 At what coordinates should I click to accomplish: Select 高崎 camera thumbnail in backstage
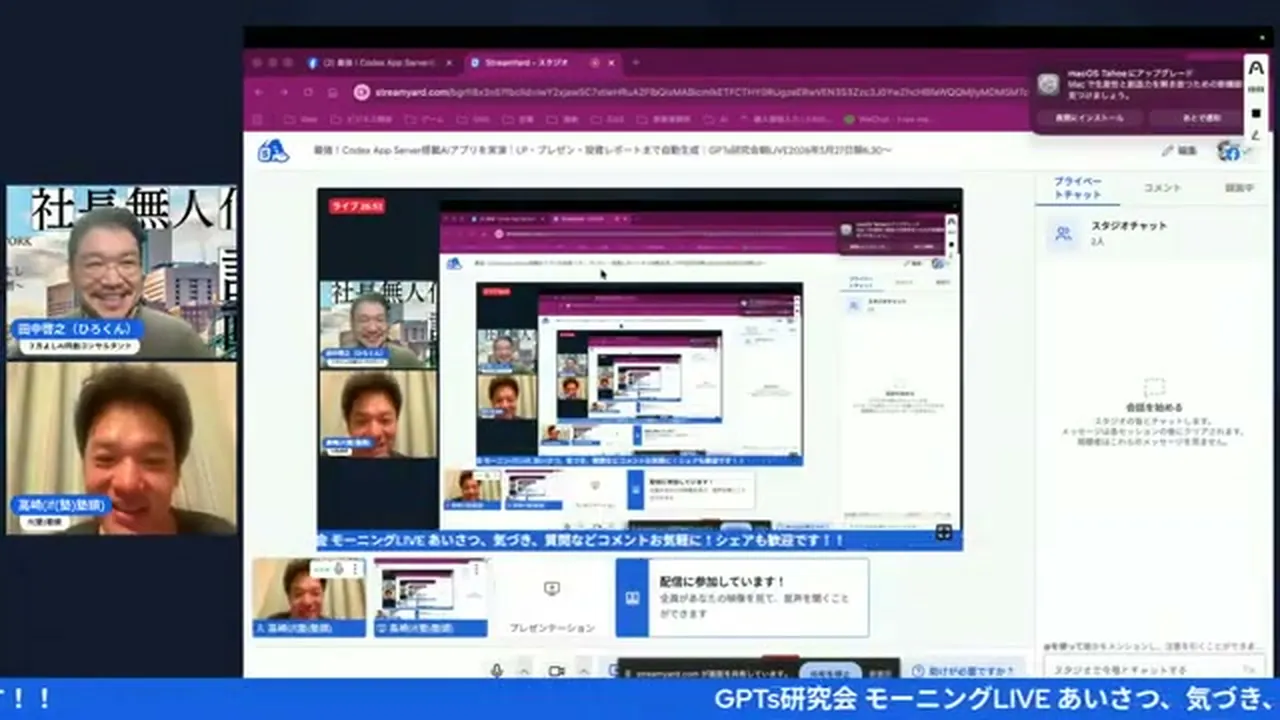(x=309, y=597)
